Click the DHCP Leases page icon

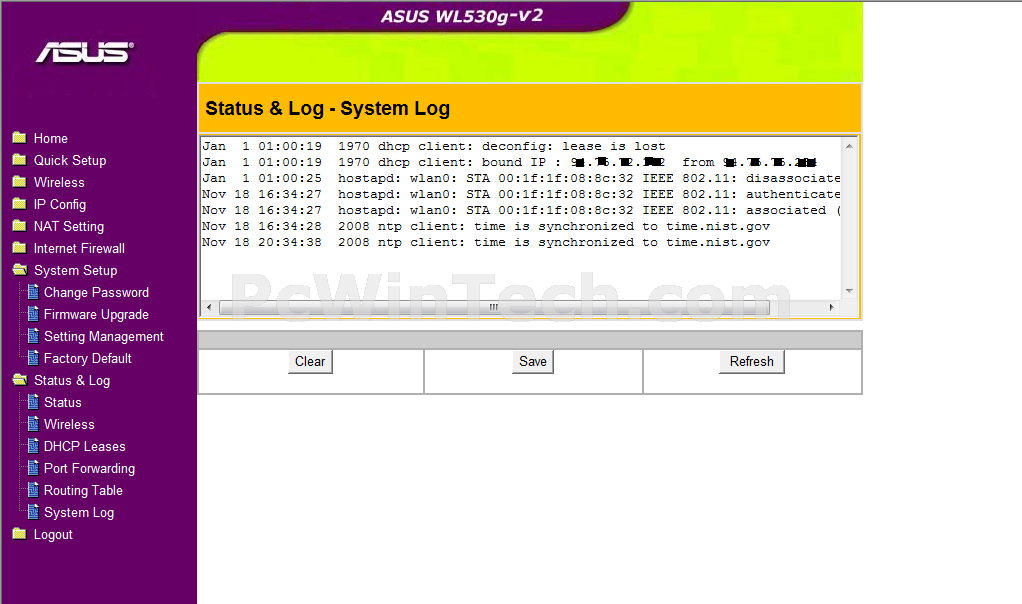point(33,446)
